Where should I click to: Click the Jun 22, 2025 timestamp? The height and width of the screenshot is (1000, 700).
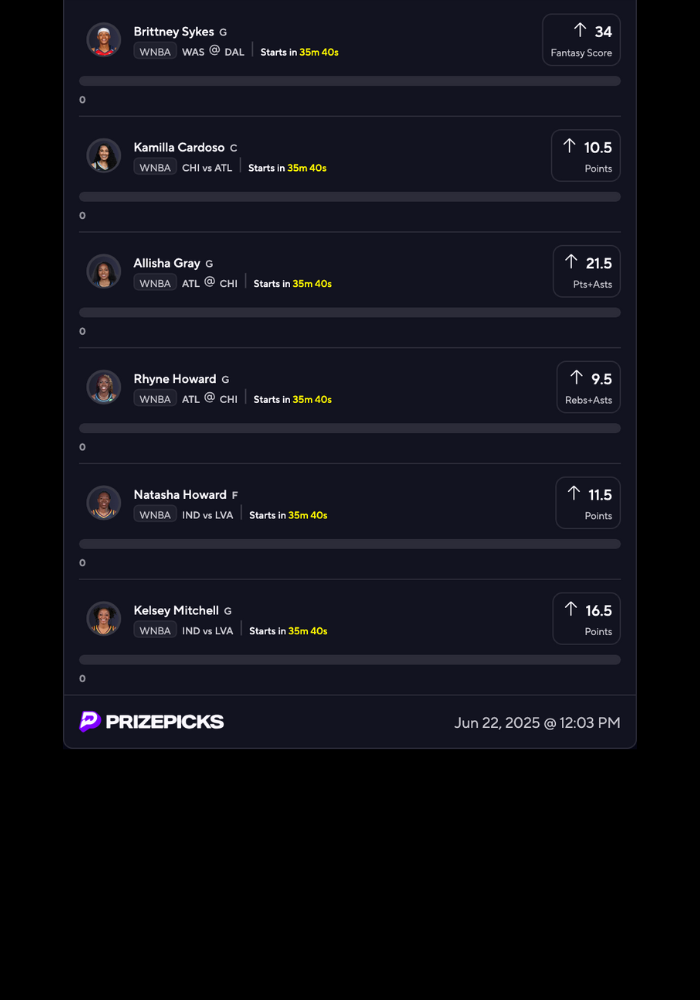[x=537, y=722]
